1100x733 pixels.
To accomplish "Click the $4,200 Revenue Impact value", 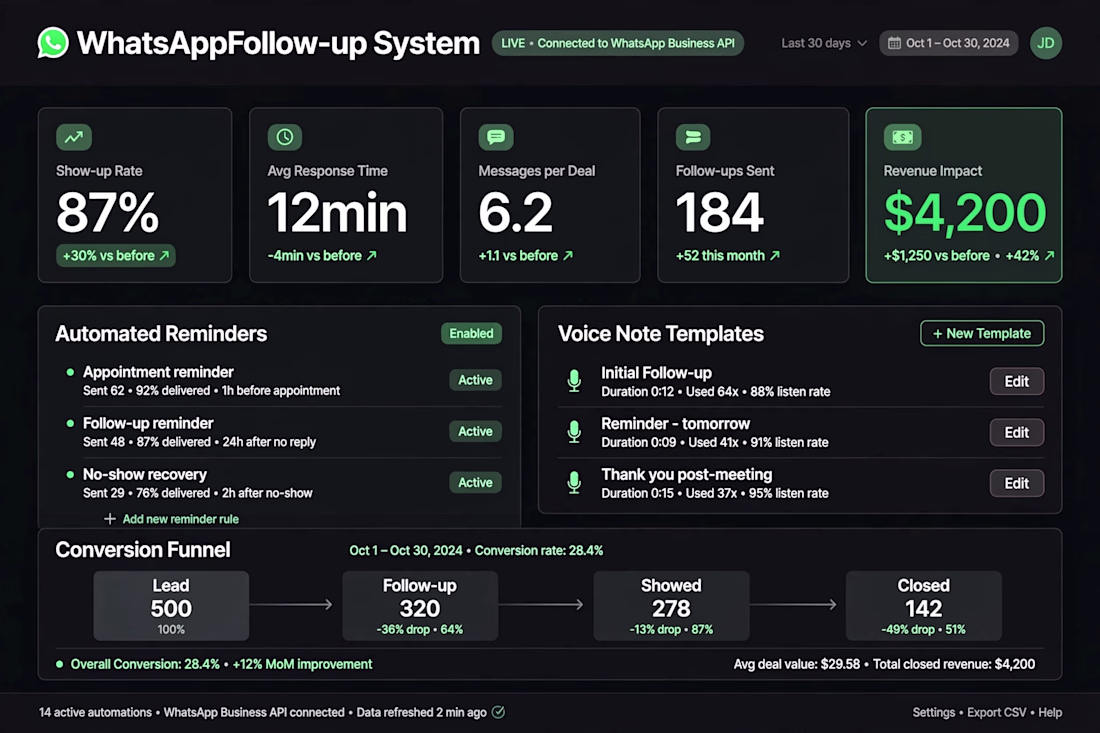I will click(x=965, y=213).
